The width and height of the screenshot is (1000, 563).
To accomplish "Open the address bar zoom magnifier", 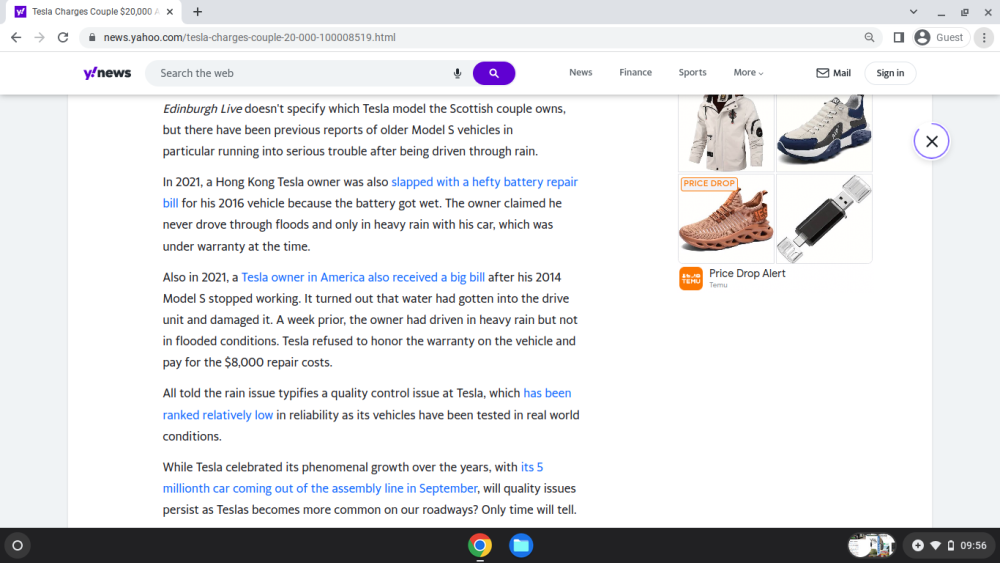I will tap(869, 38).
